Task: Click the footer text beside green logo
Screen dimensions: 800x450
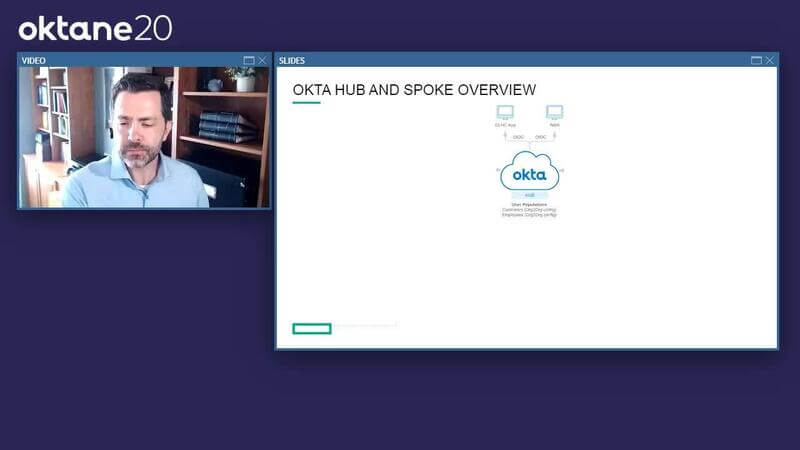Action: [366, 326]
